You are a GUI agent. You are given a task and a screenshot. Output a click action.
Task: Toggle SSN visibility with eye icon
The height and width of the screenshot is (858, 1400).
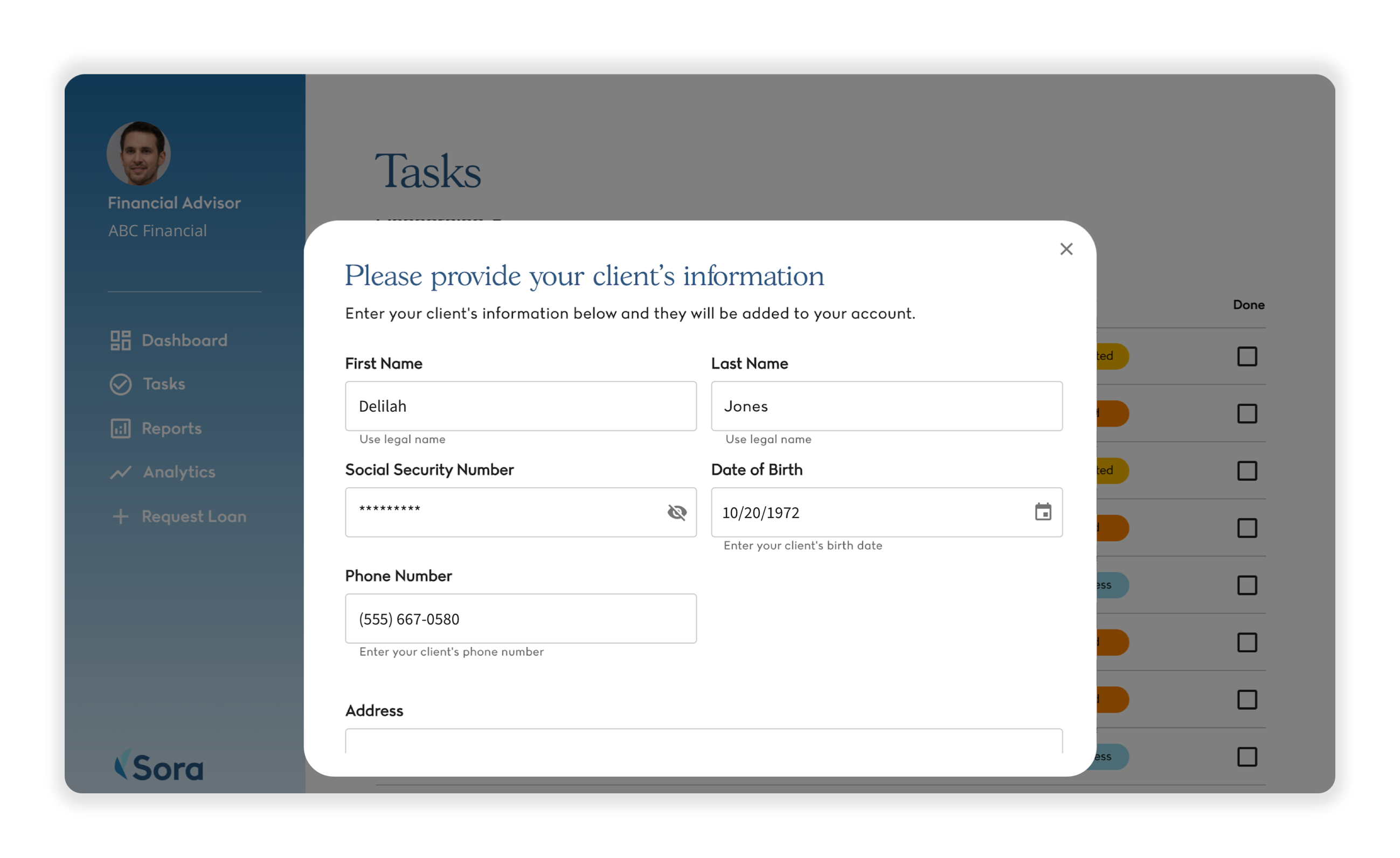pos(675,512)
